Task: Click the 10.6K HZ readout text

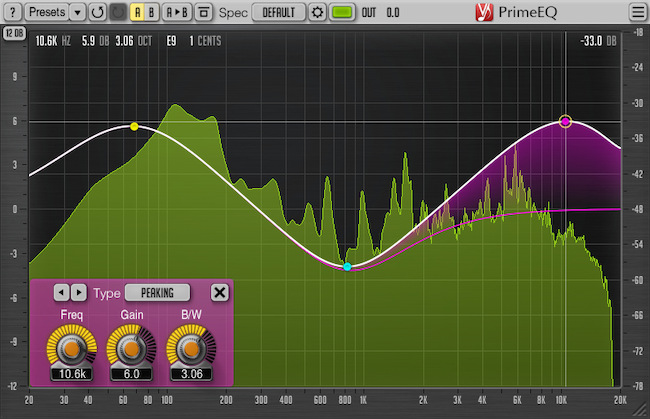Action: [53, 41]
